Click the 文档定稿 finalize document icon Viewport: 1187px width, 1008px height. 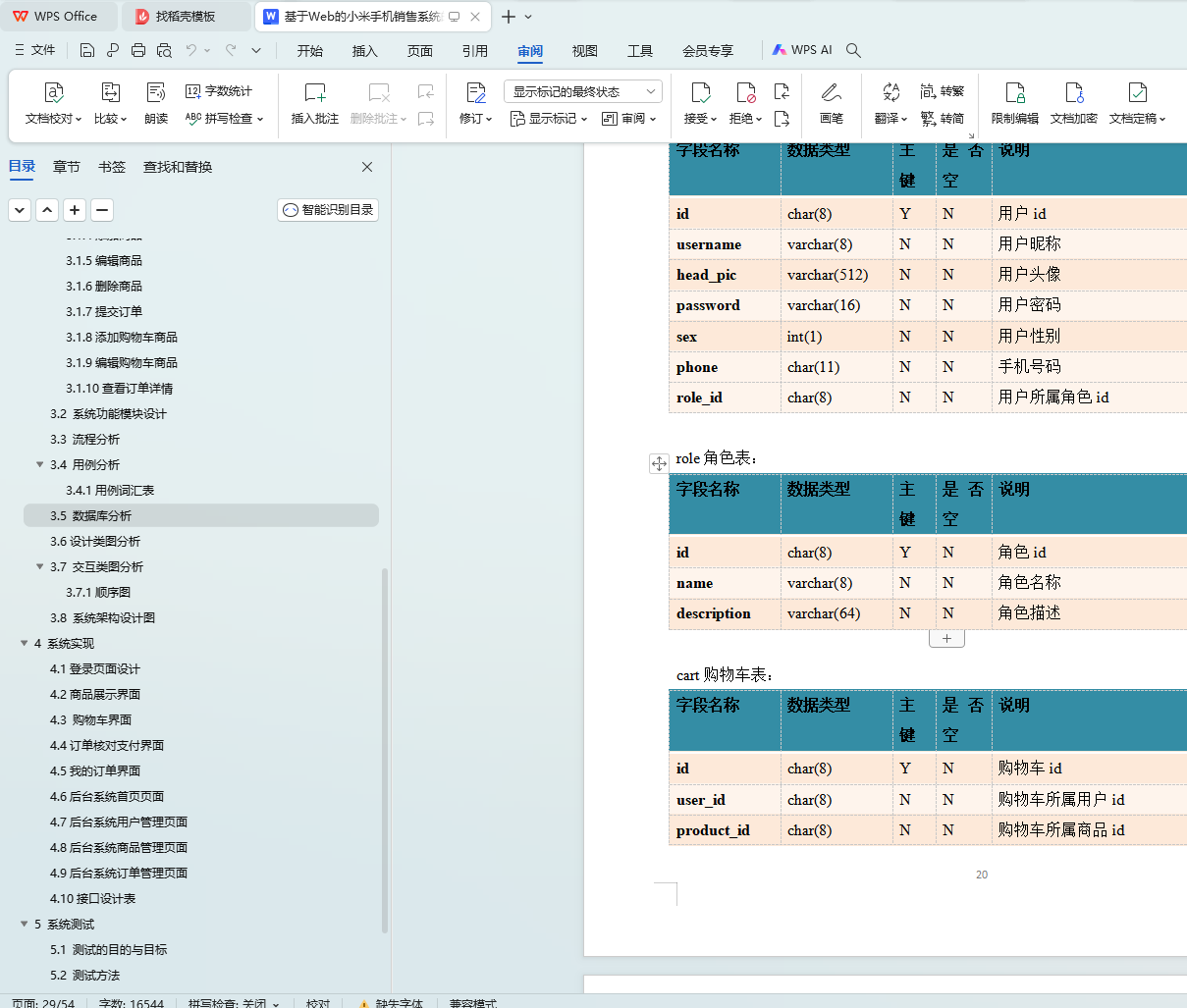coord(1137,92)
